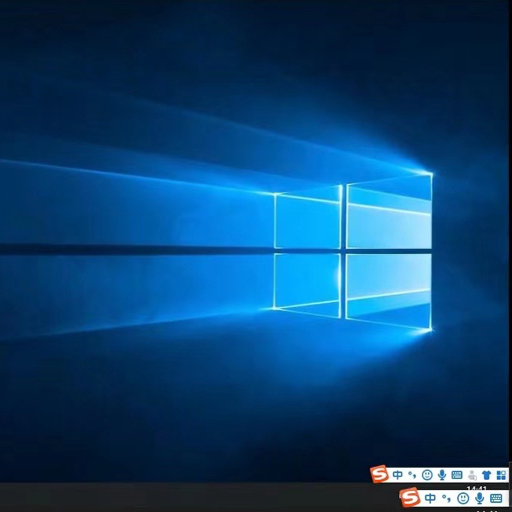The height and width of the screenshot is (512, 512).
Task: Open the taskbar clock showing 14:41
Action: click(477, 487)
